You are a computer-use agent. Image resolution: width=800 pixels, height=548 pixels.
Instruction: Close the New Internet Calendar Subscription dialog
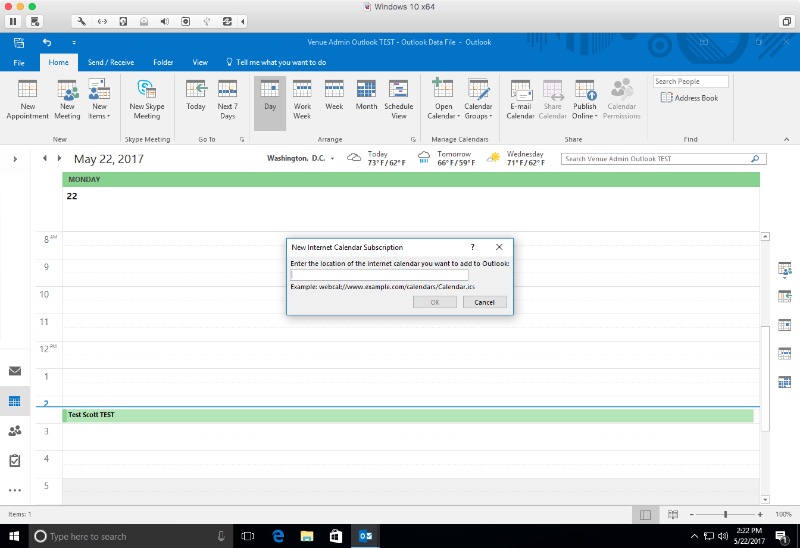(499, 247)
